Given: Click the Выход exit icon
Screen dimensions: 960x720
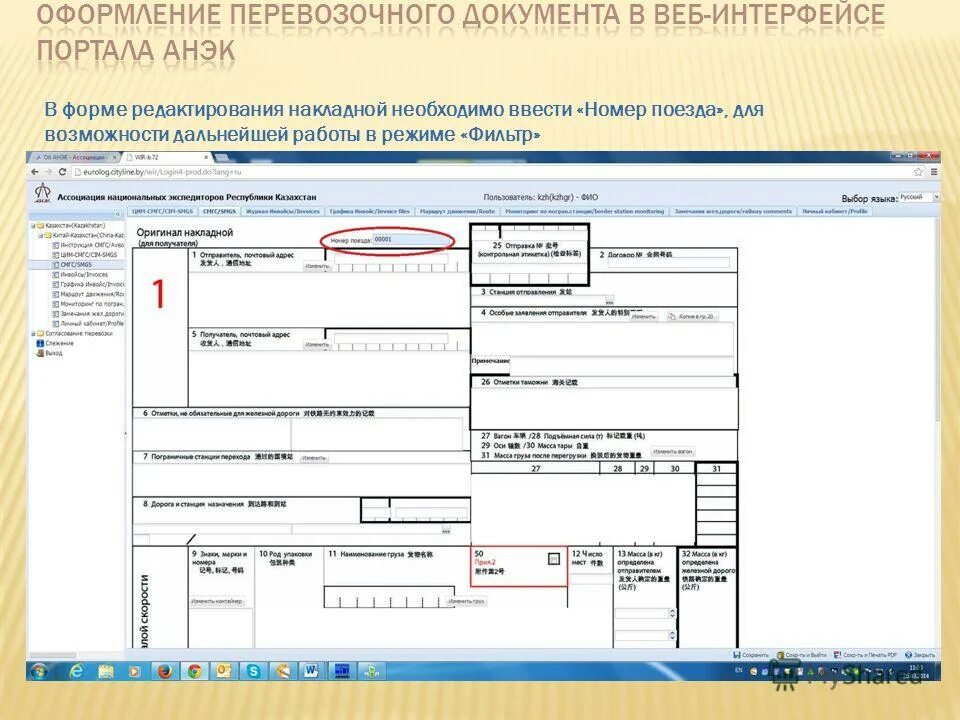Looking at the screenshot, I should coord(40,353).
